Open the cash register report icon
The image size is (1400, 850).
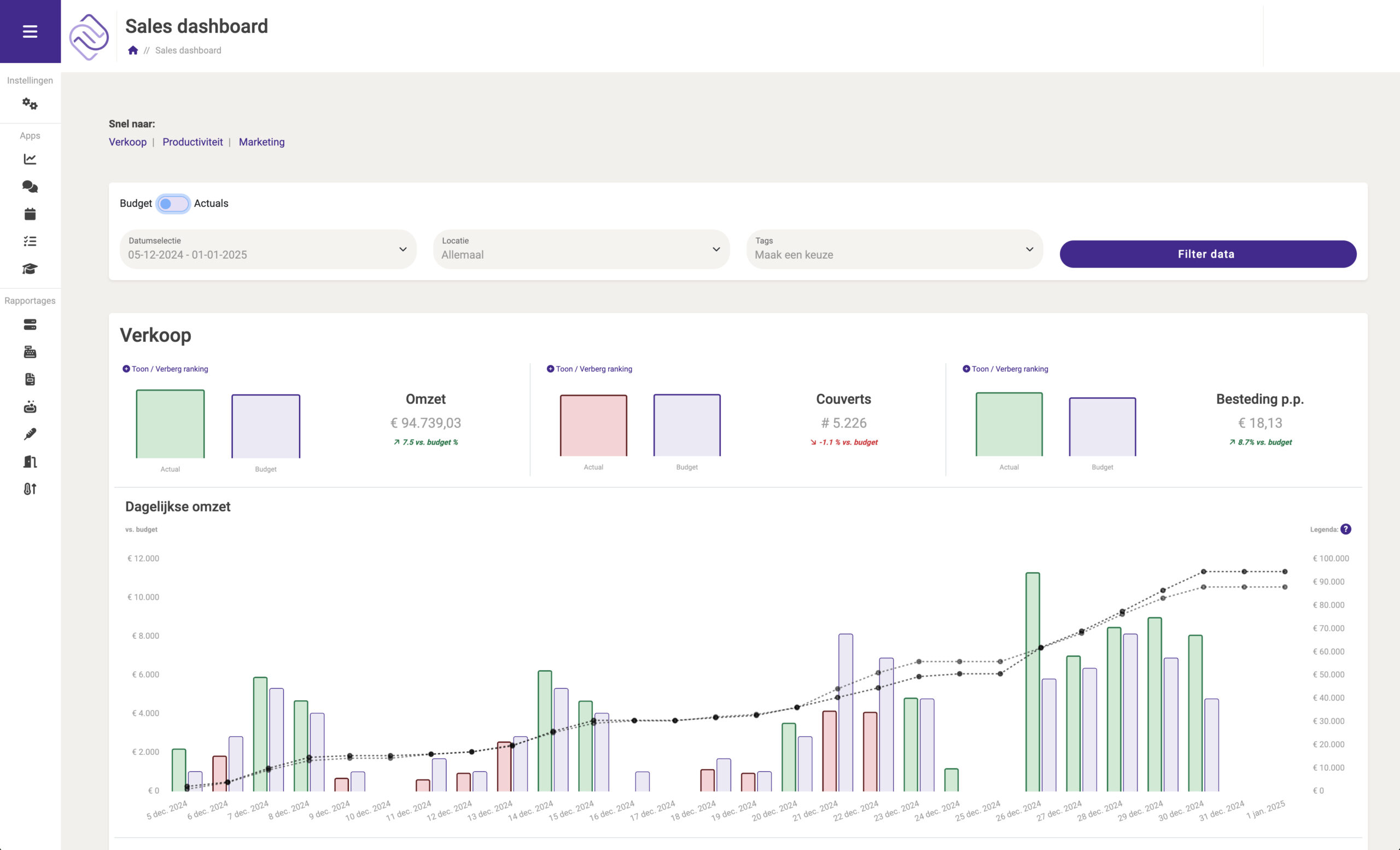point(30,352)
